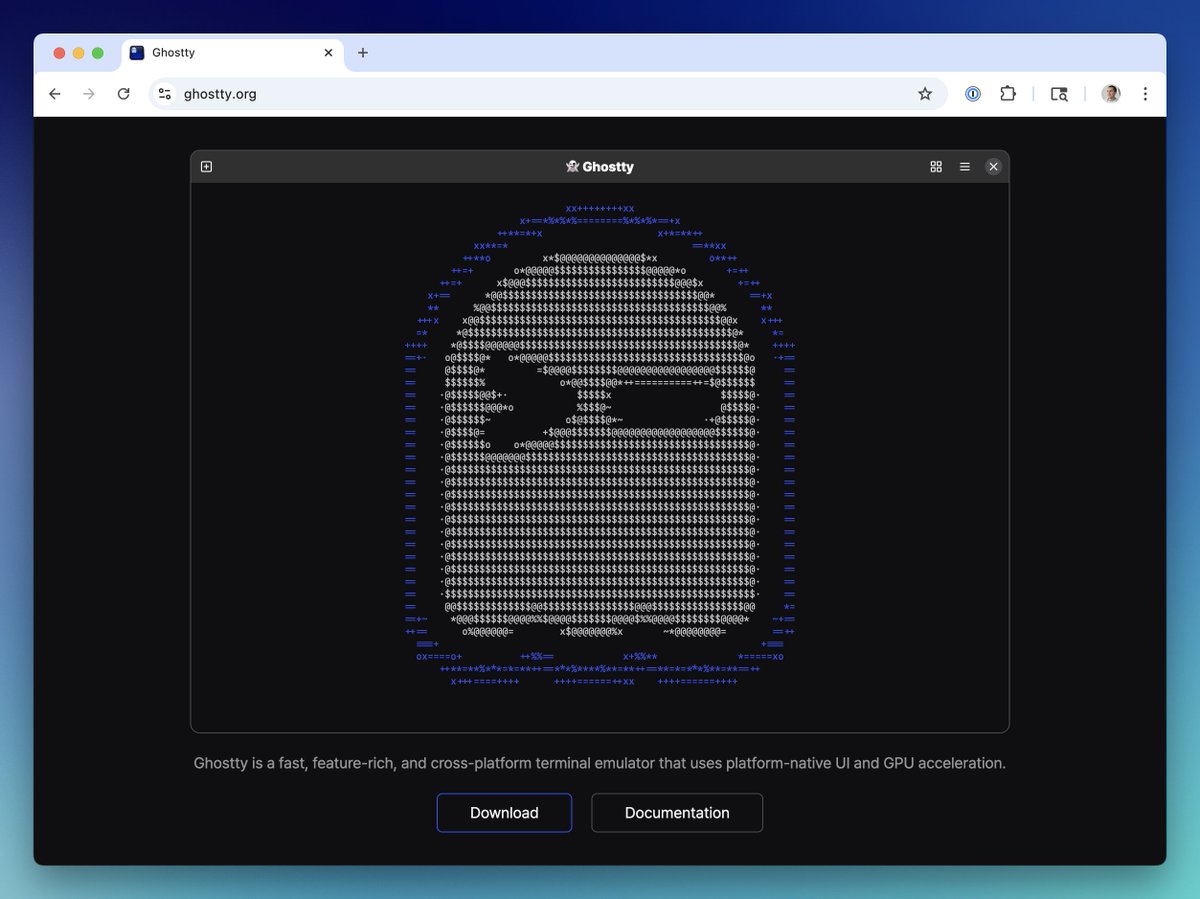Click the red close window button
The width and height of the screenshot is (1200, 899).
coord(59,53)
